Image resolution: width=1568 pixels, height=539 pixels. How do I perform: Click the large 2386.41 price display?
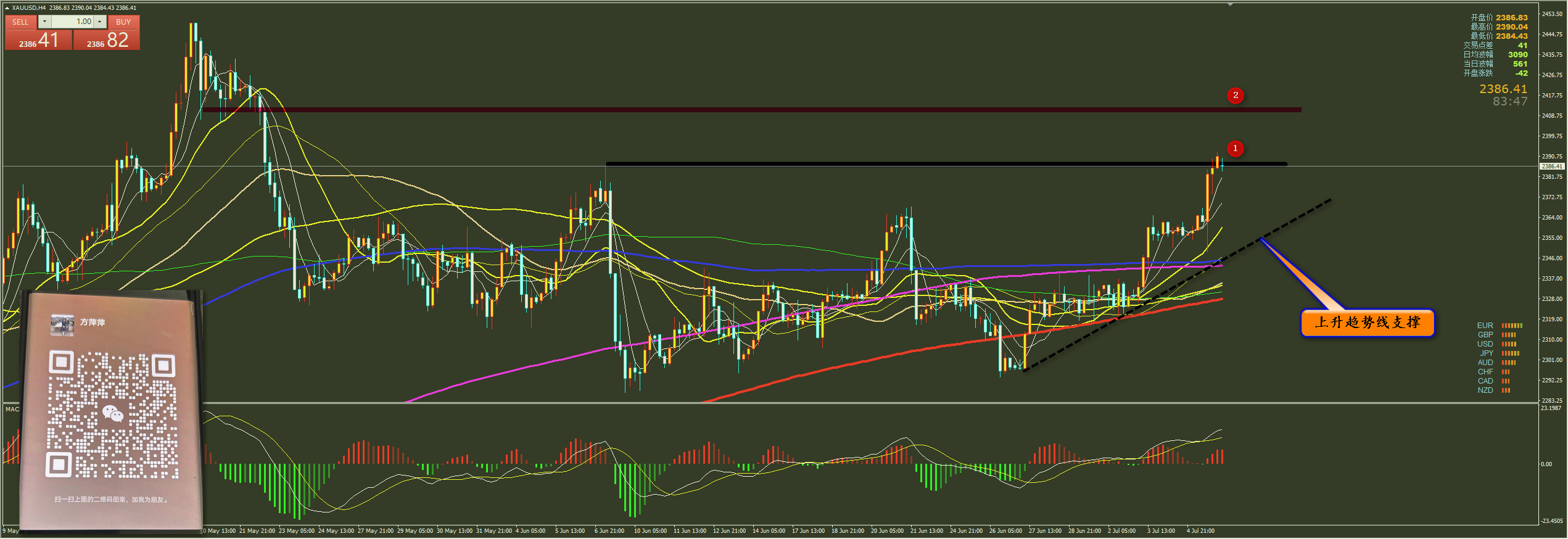click(x=1503, y=89)
